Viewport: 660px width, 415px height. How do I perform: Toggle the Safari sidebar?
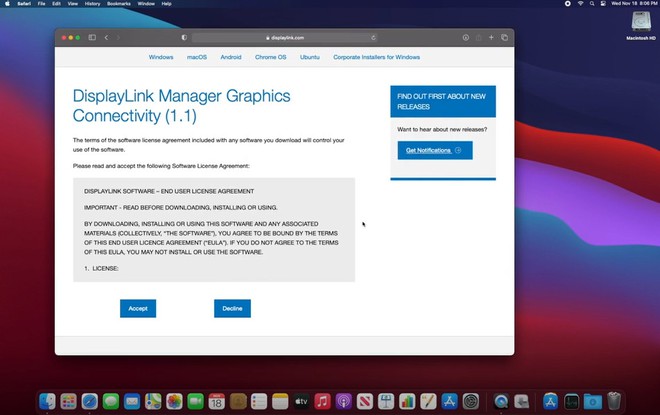(x=92, y=37)
